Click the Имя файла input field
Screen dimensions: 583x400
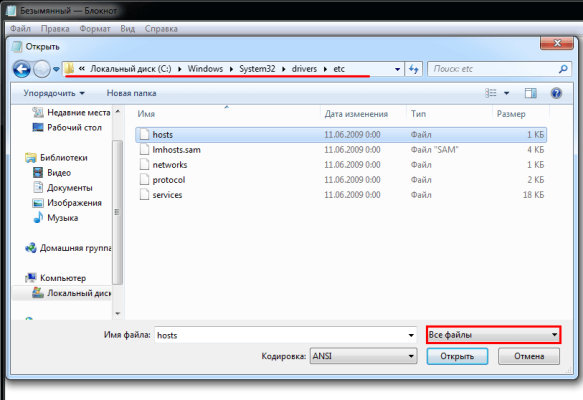(286, 335)
